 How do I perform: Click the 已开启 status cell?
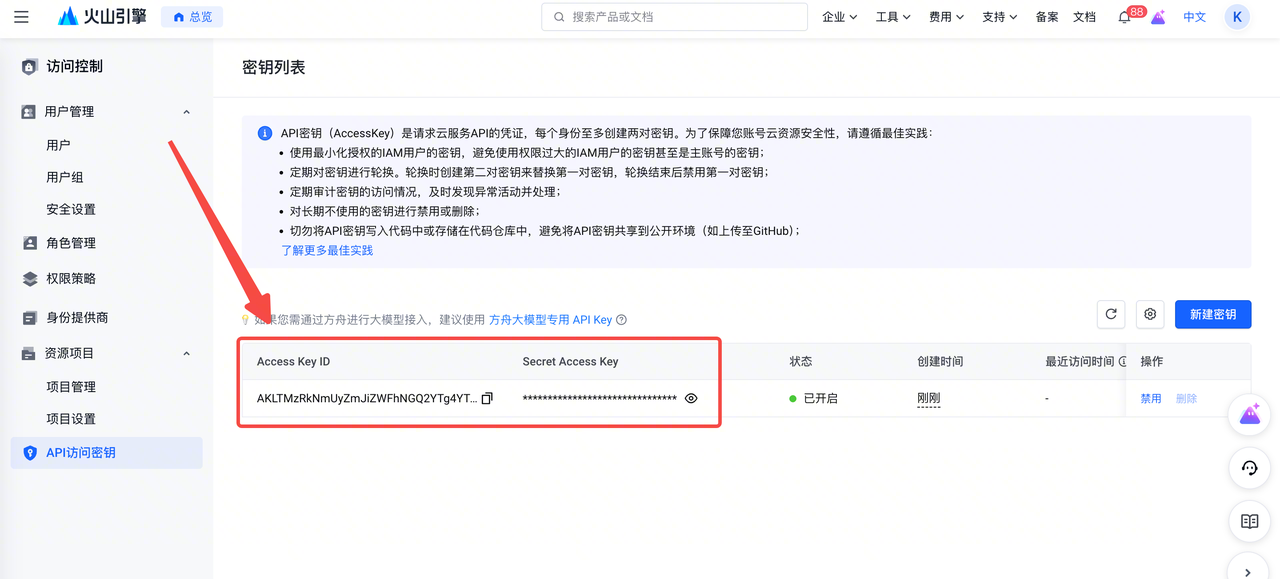813,398
